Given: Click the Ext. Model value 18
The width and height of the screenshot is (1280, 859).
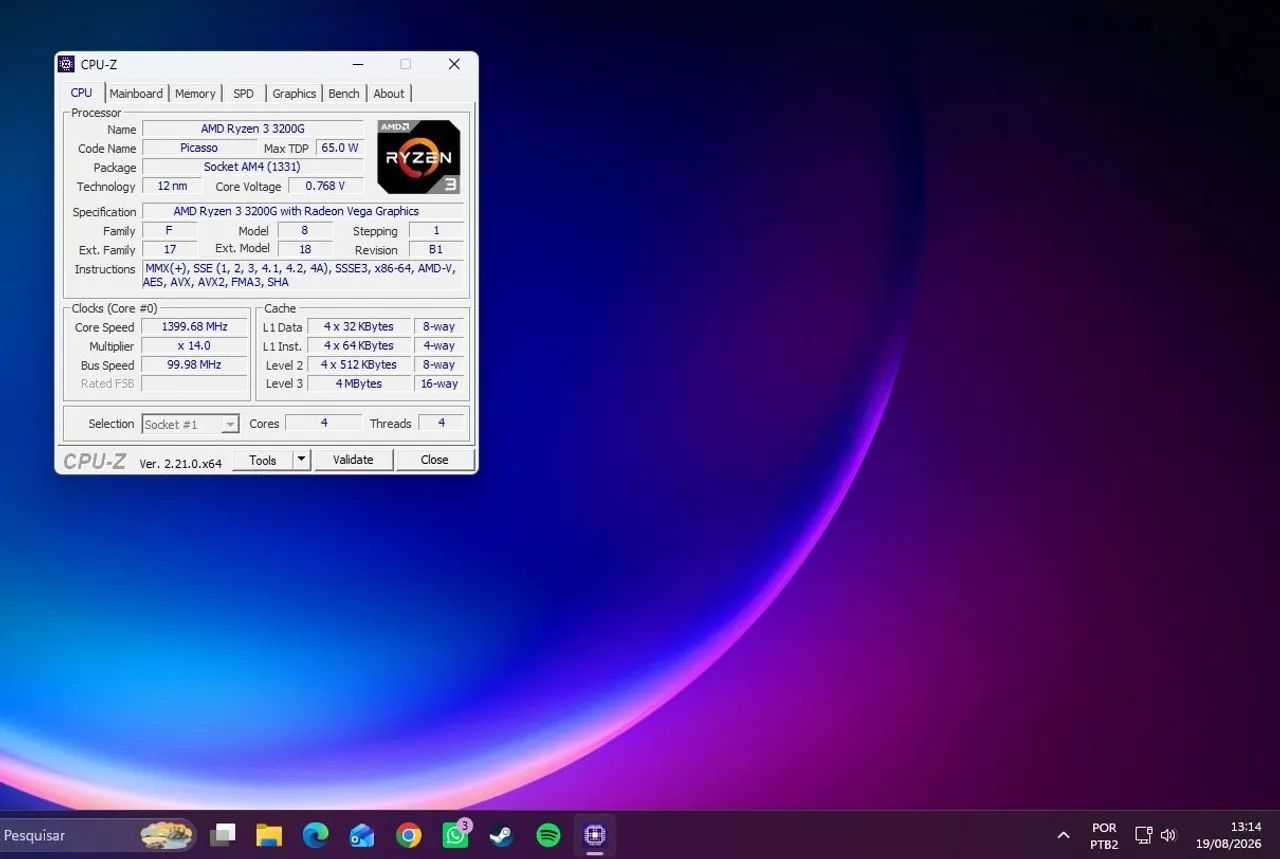Looking at the screenshot, I should click(305, 249).
